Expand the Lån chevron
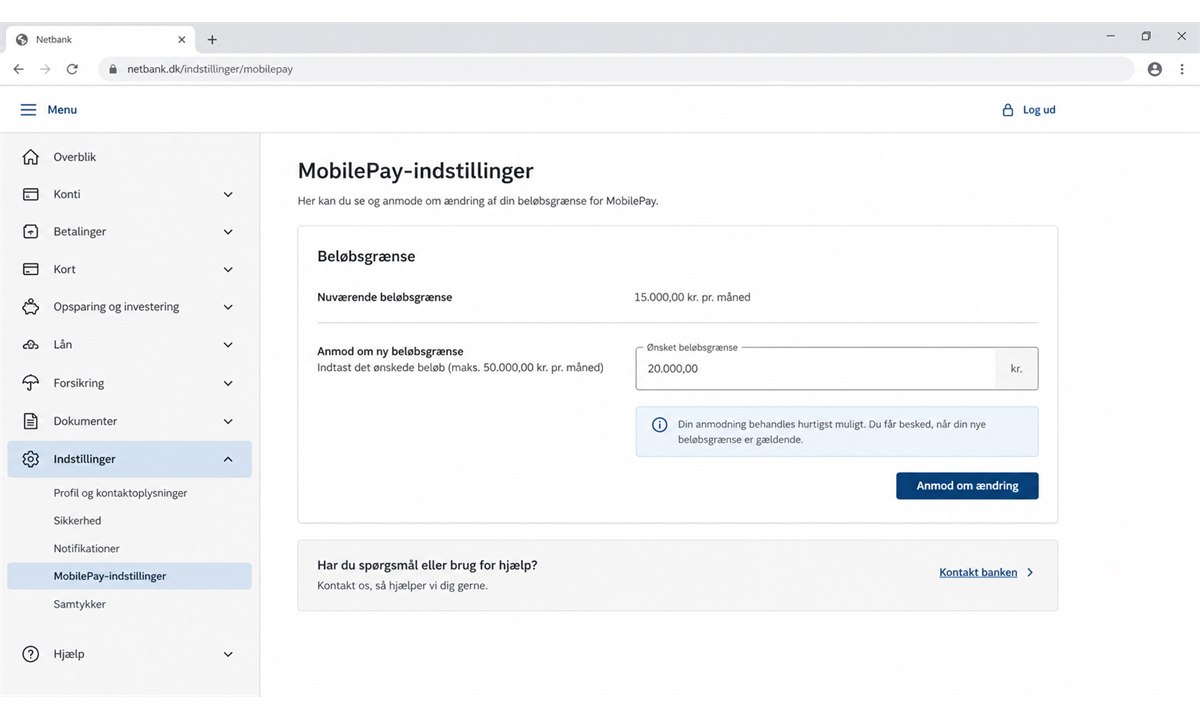The width and height of the screenshot is (1200, 720). coord(228,345)
